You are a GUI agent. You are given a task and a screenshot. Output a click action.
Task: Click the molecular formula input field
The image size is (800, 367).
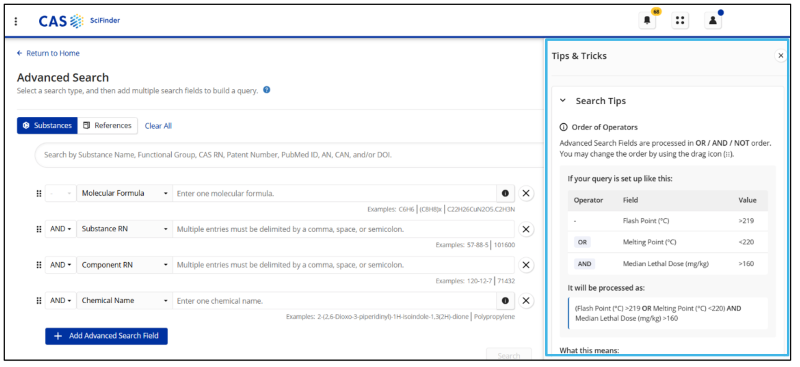pos(334,193)
